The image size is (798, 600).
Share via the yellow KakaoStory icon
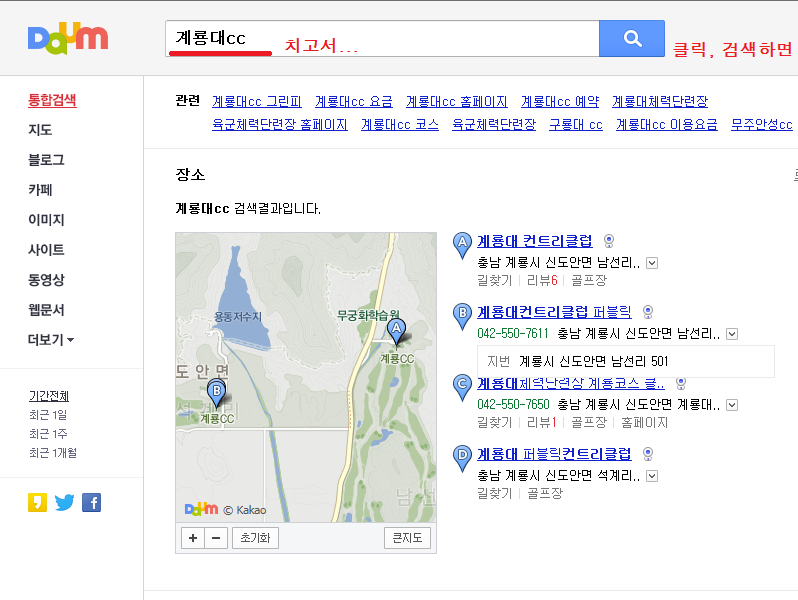[37, 503]
